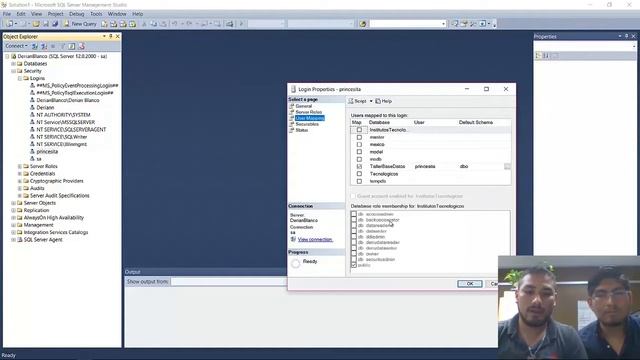Image resolution: width=640 pixels, height=360 pixels.
Task: Click the Open File folder icon in toolbar
Action: pyautogui.click(x=36, y=24)
